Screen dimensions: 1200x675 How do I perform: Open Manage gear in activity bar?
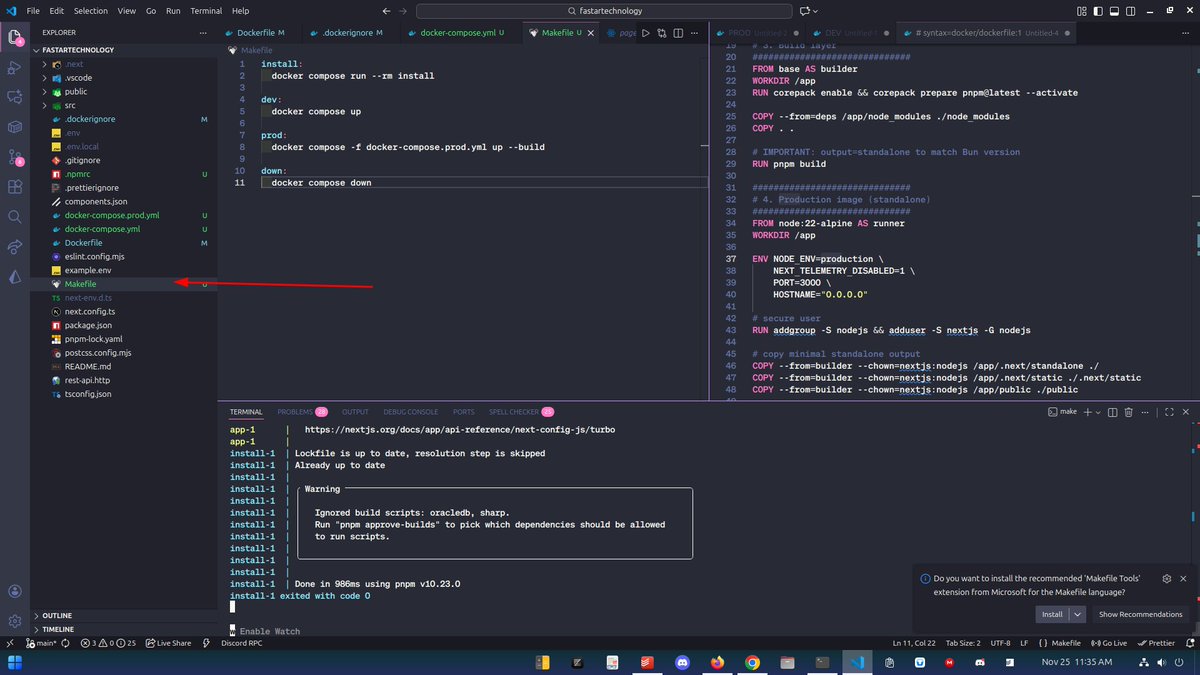[15, 621]
